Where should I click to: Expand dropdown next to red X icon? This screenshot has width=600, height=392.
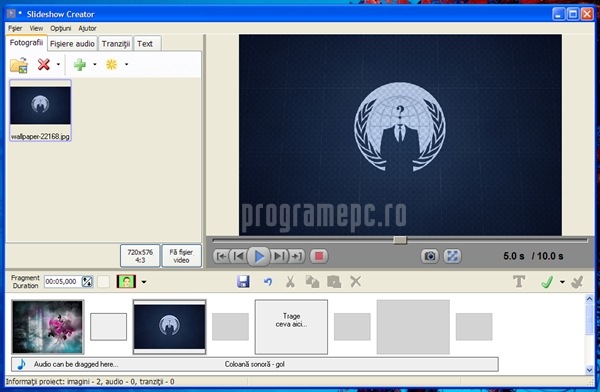(58, 64)
